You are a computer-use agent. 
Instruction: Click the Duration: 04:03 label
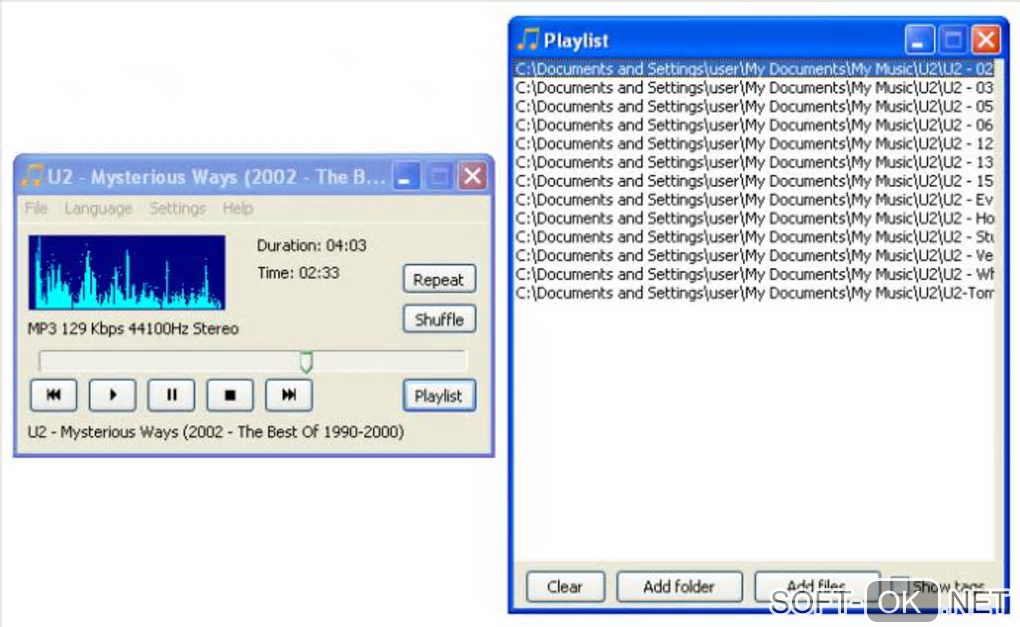[x=312, y=246]
